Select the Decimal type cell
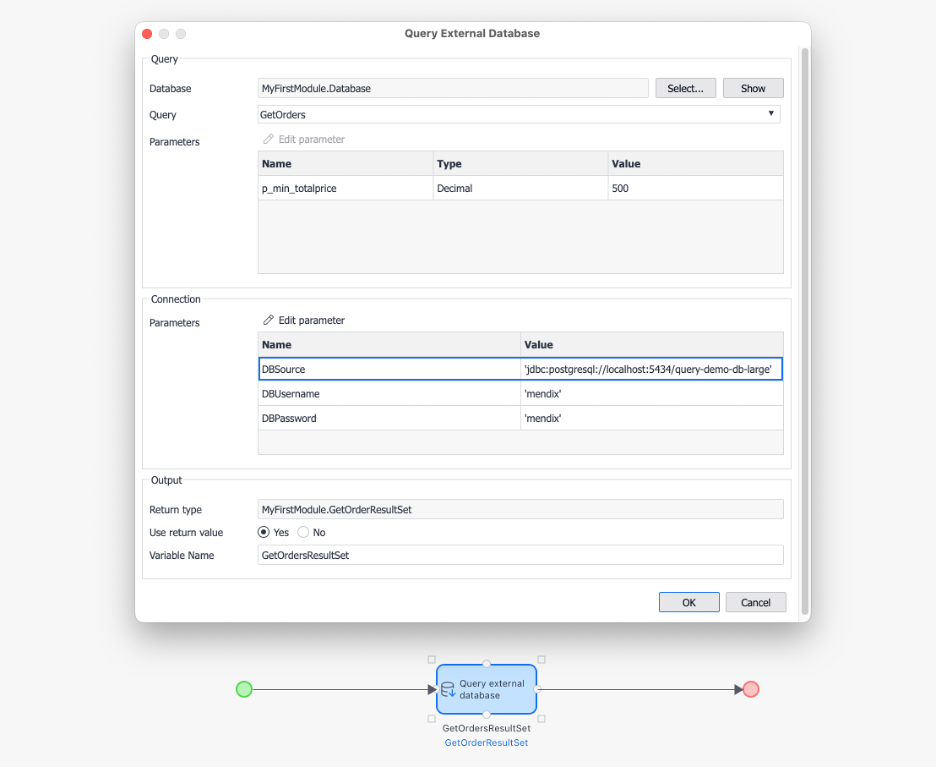936x768 pixels. click(x=521, y=189)
